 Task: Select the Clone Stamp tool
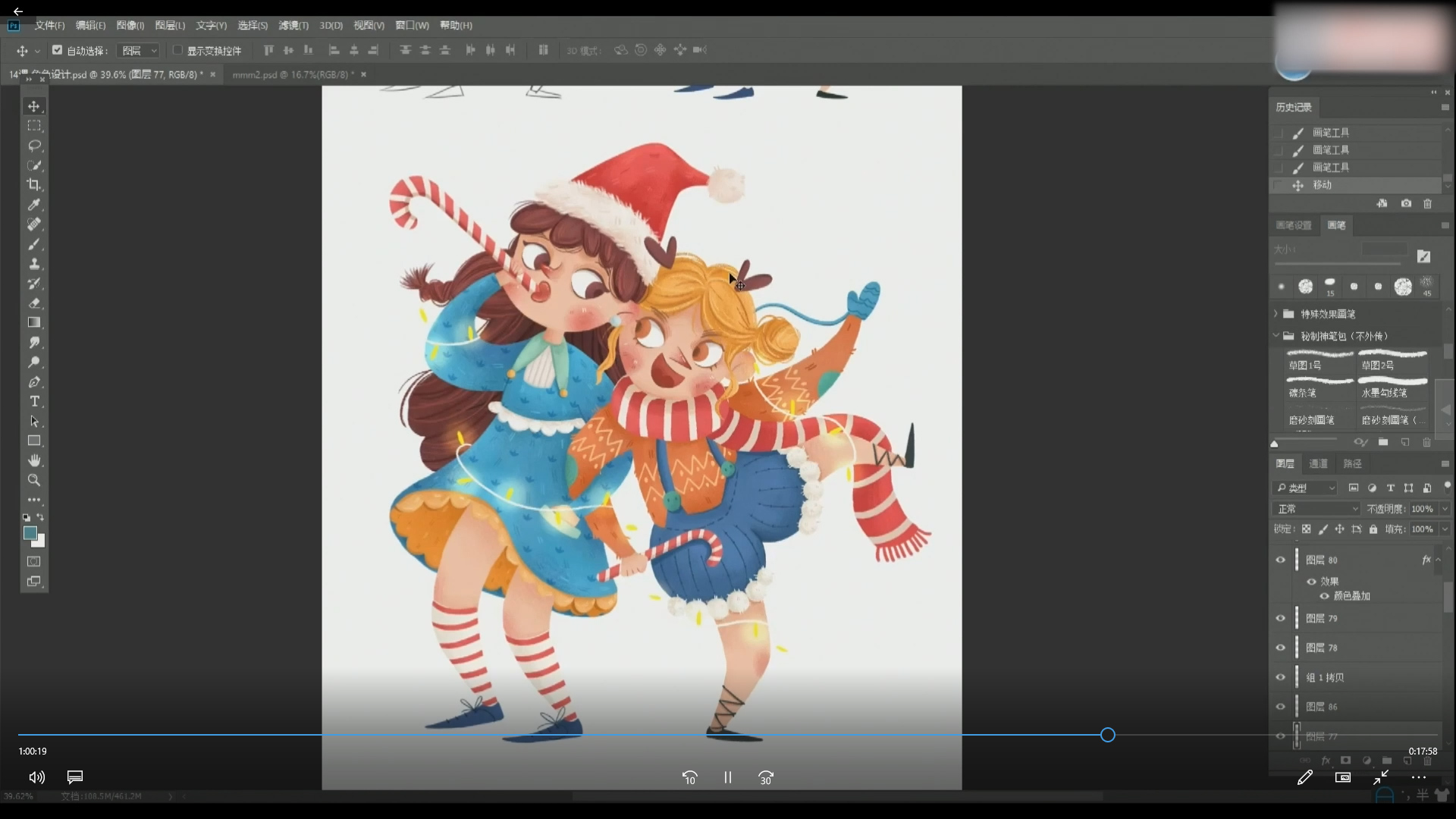click(x=34, y=264)
